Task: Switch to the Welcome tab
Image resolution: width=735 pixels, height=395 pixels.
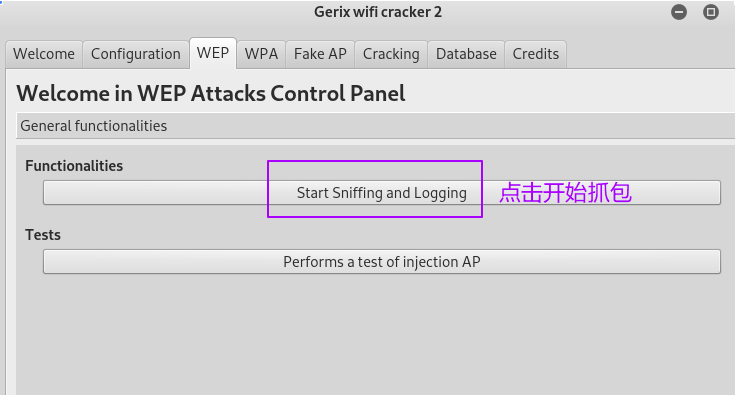Action: tap(44, 54)
